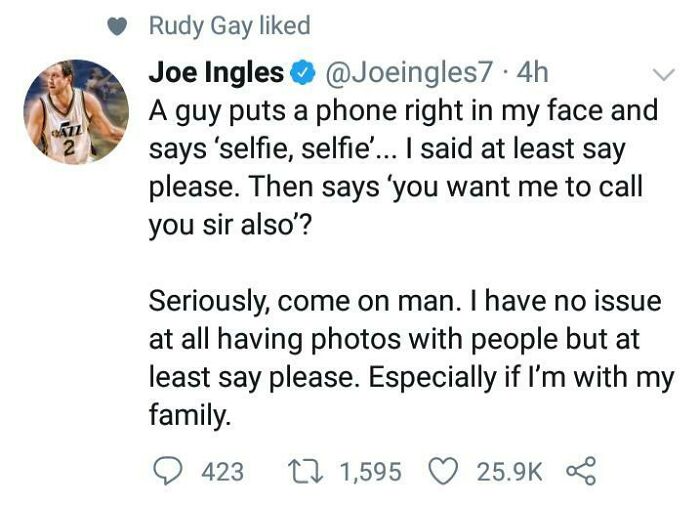This screenshot has width=700, height=505.
Task: Click the reply speech bubble icon
Action: (166, 469)
